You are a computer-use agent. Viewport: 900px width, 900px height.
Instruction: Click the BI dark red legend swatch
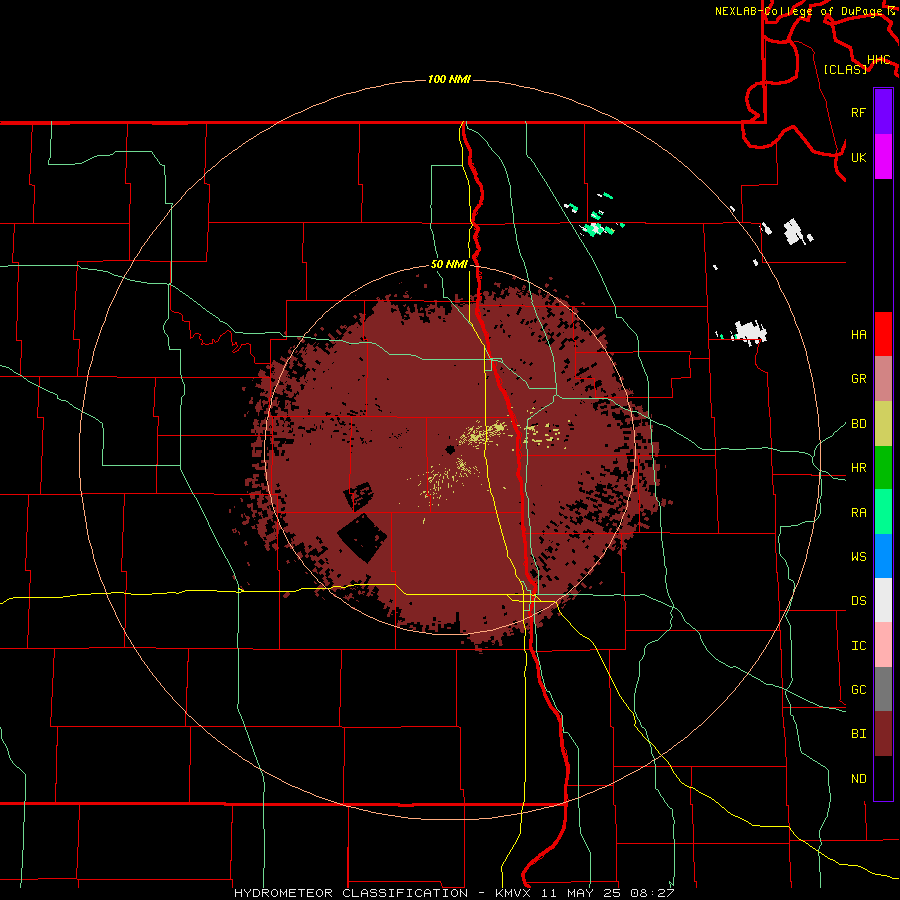[883, 734]
